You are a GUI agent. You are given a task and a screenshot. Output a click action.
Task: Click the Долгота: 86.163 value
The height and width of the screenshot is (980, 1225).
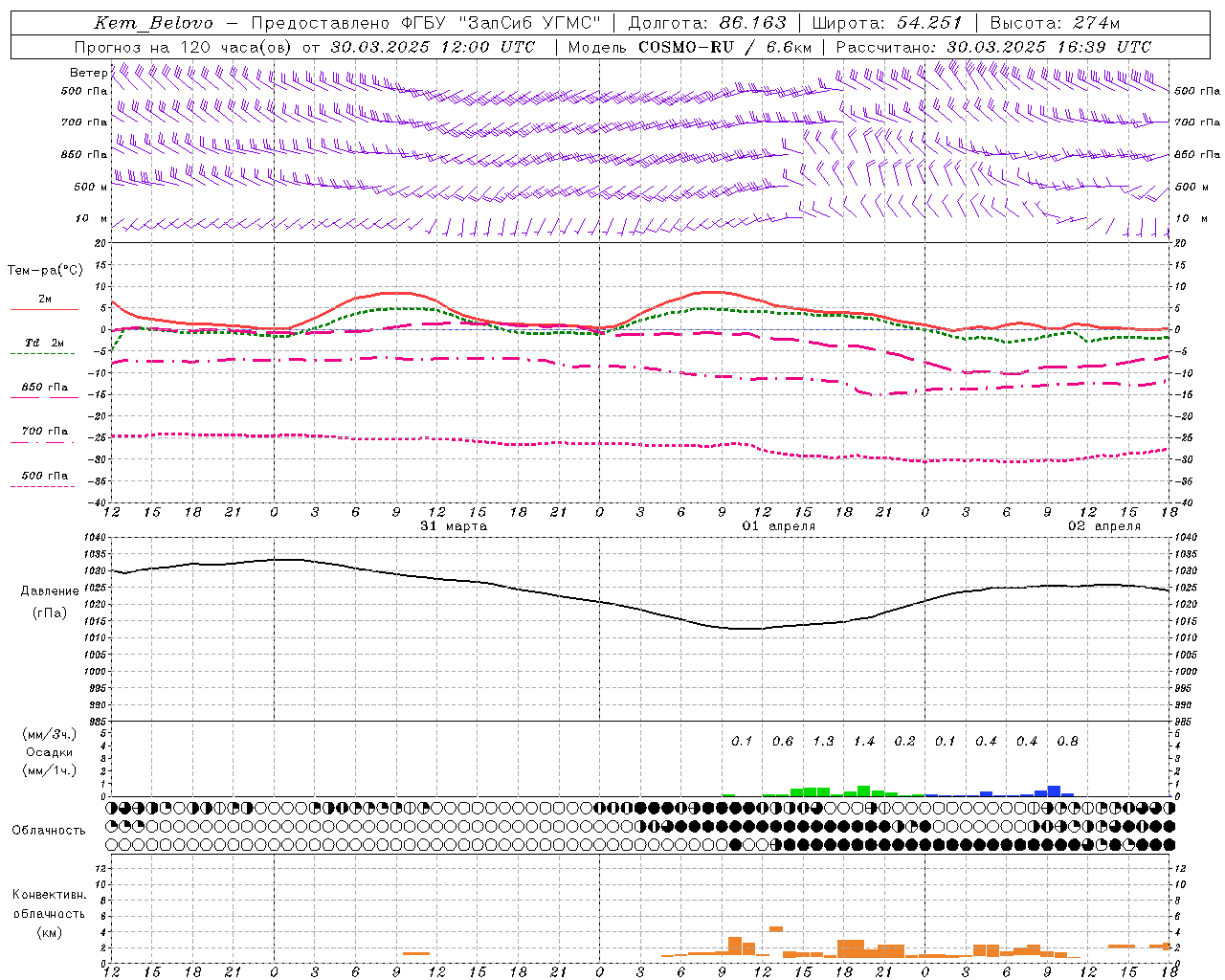pyautogui.click(x=707, y=24)
